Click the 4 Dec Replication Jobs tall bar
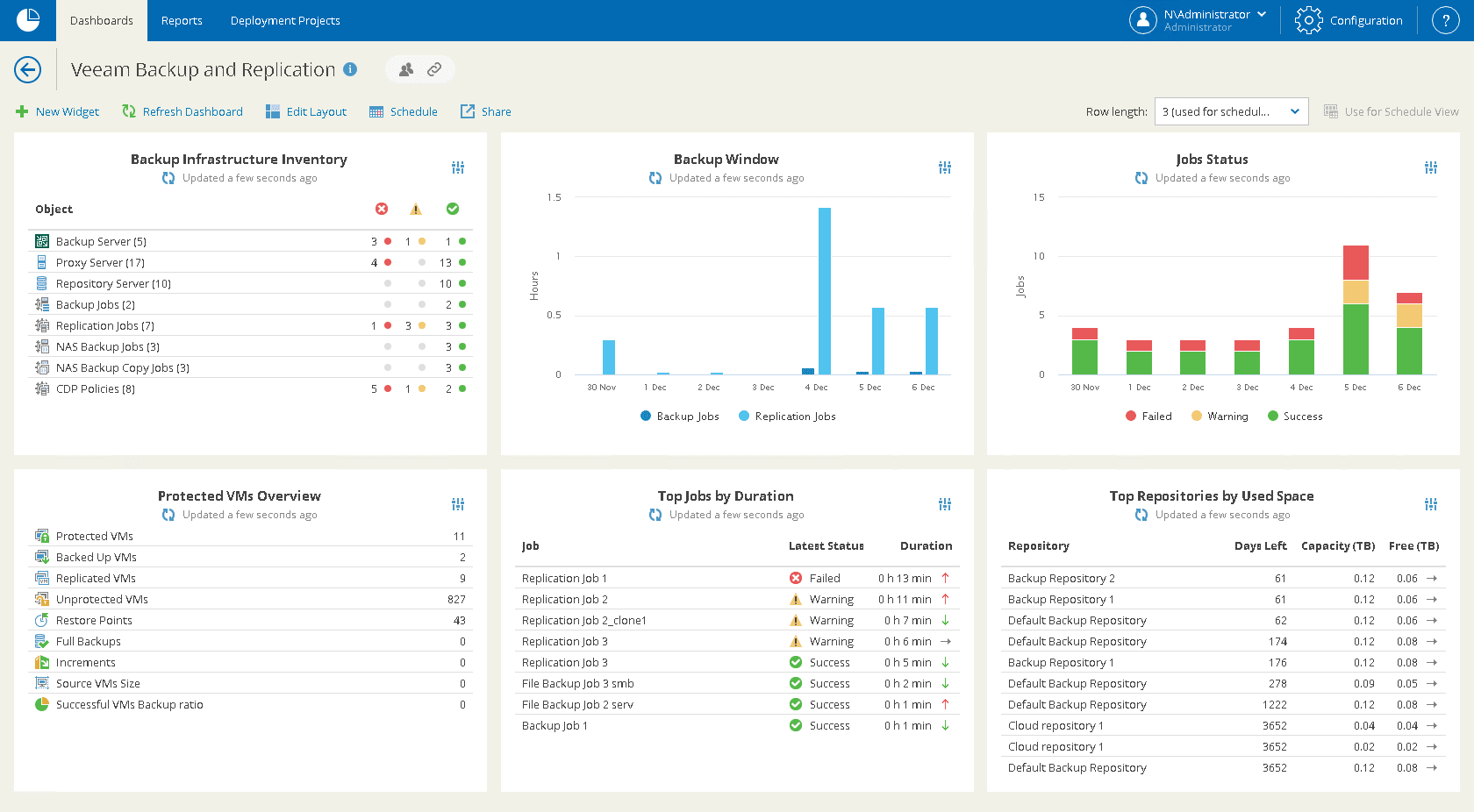 825,291
